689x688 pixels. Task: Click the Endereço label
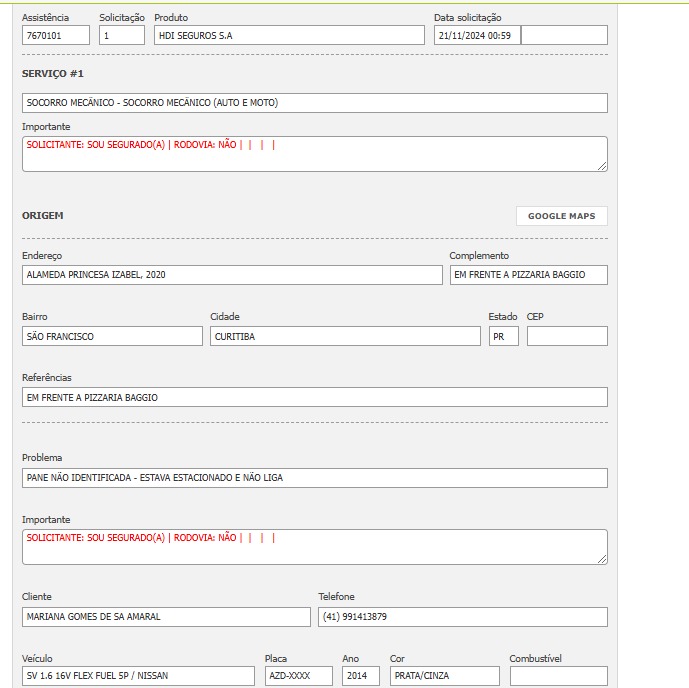[x=42, y=256]
